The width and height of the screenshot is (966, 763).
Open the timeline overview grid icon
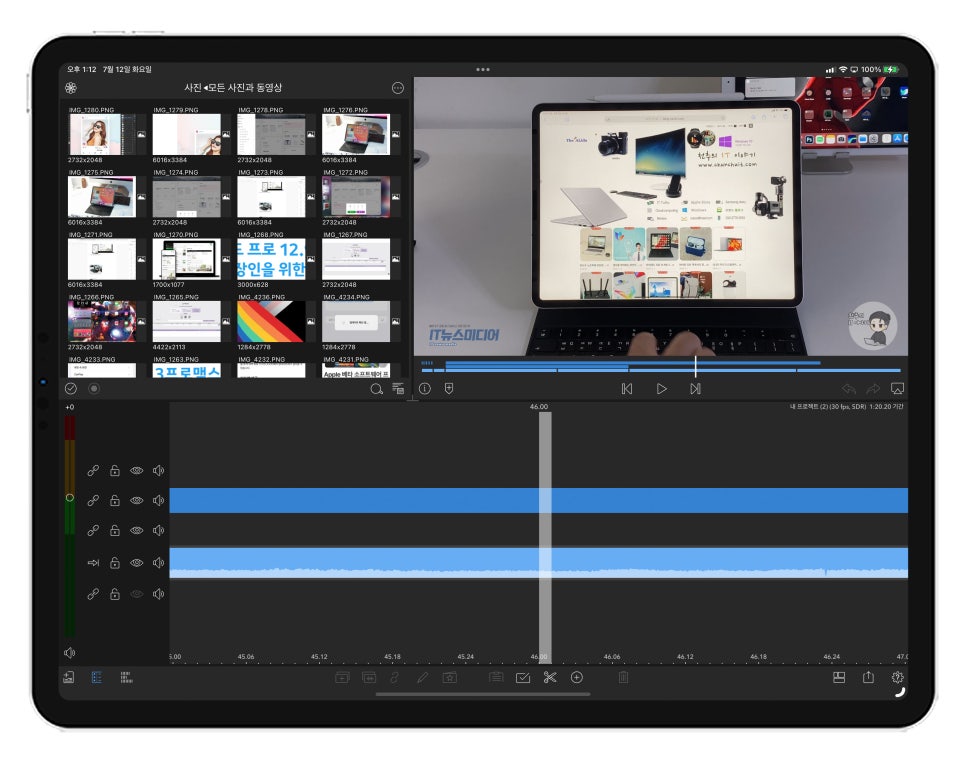pyautogui.click(x=126, y=677)
